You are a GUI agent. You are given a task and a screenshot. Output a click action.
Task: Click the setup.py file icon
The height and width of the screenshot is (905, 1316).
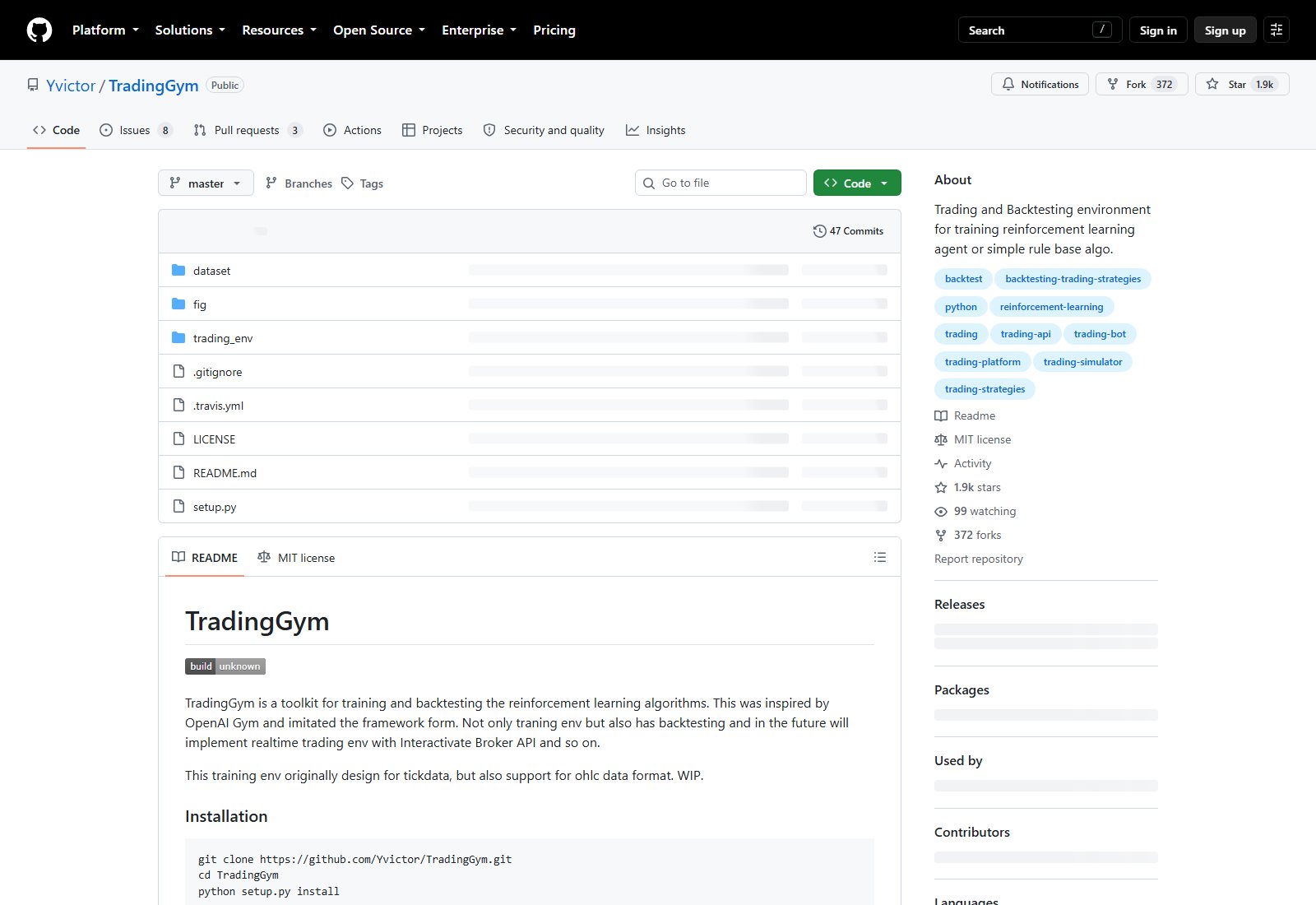point(178,506)
